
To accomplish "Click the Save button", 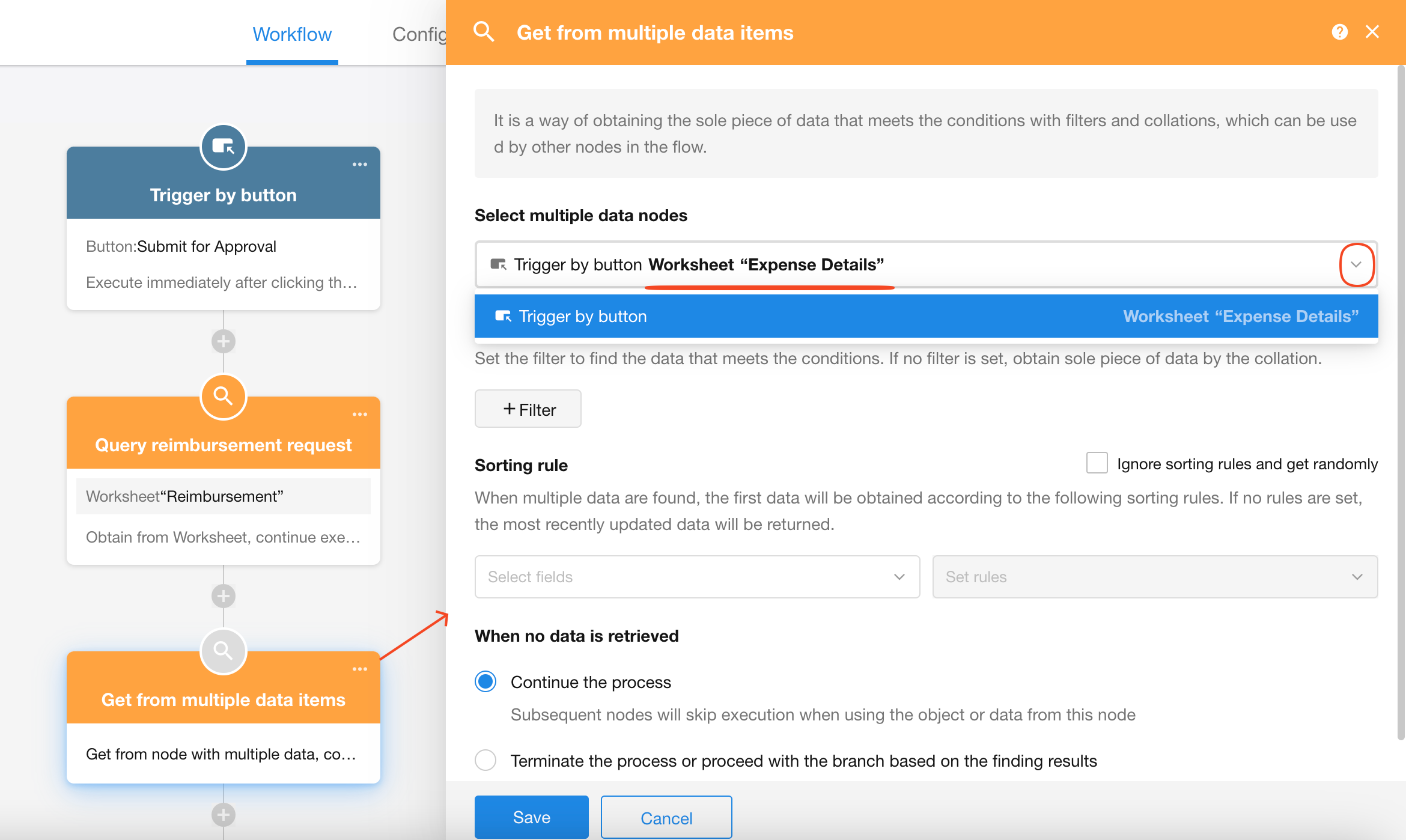I will click(x=531, y=817).
